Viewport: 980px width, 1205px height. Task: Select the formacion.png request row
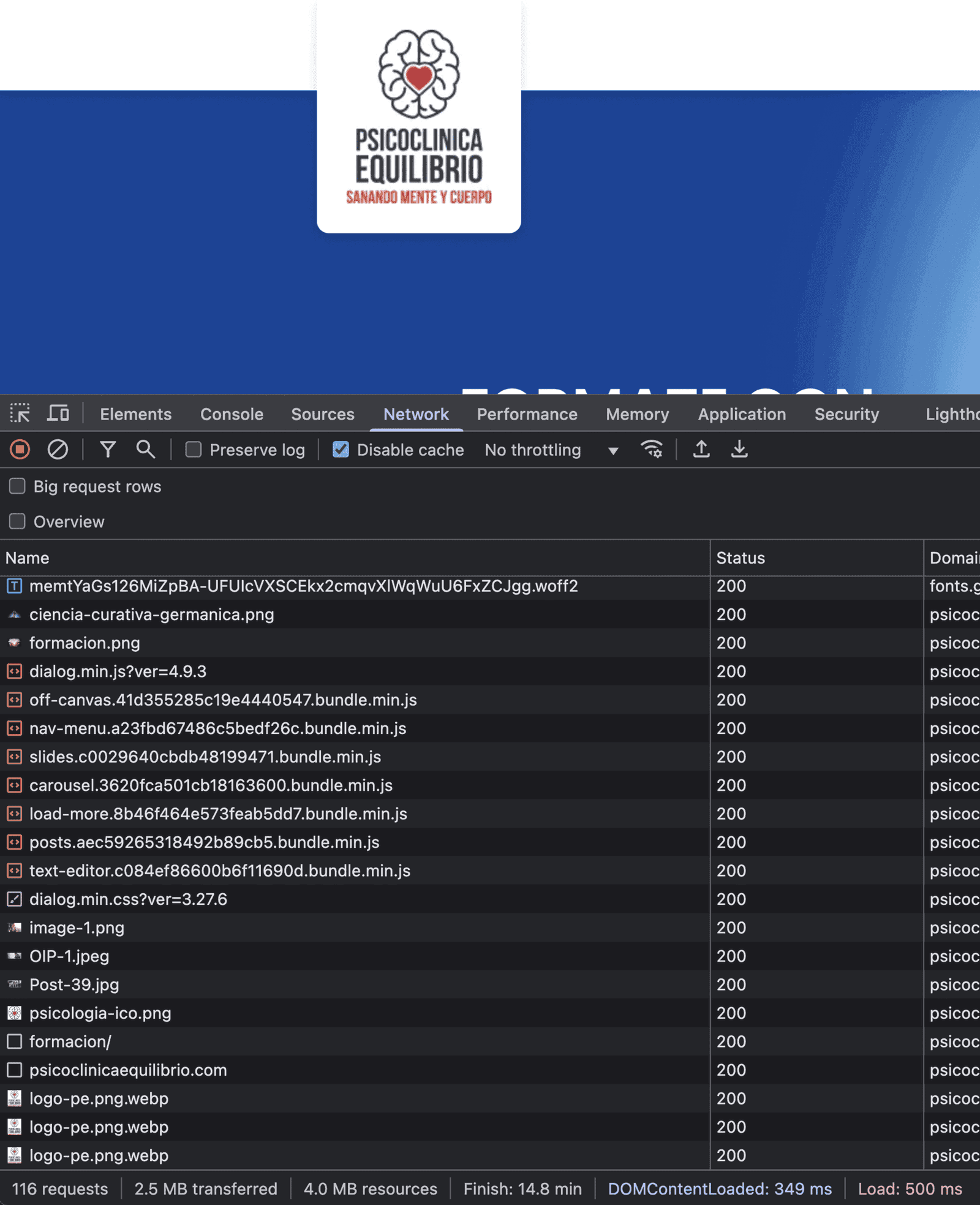(85, 643)
